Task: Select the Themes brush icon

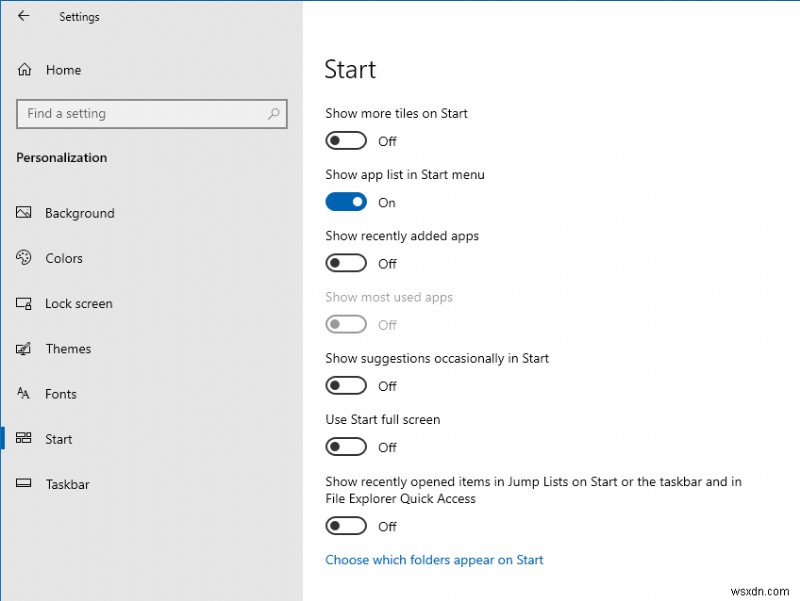Action: (23, 349)
